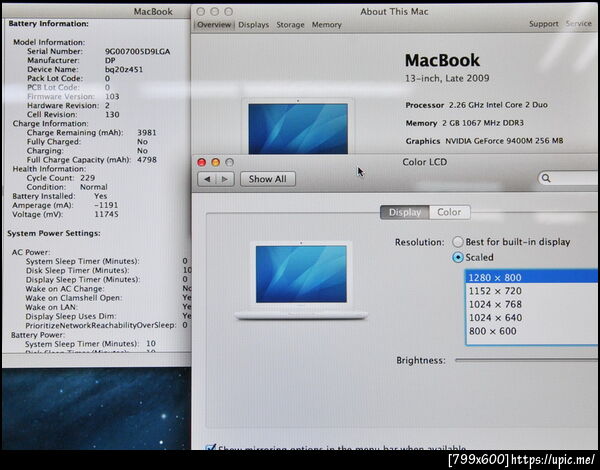Image resolution: width=600 pixels, height=470 pixels.
Task: Choose 800 × 600 resolution
Action: (532, 331)
